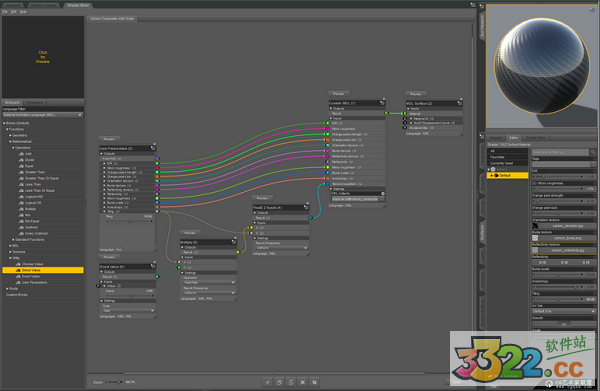Viewport: 600px width, 391px height.
Task: Open the Edit menu
Action: 14,12
